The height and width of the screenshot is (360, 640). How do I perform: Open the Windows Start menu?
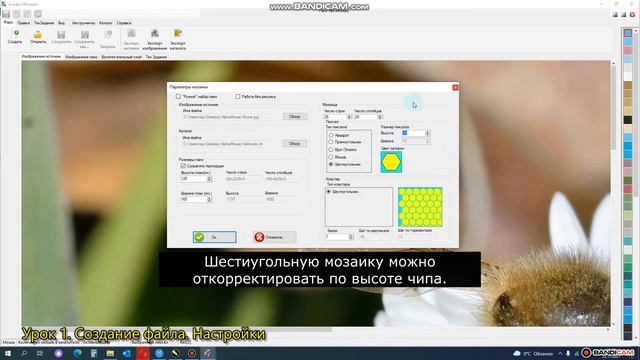click(x=7, y=353)
